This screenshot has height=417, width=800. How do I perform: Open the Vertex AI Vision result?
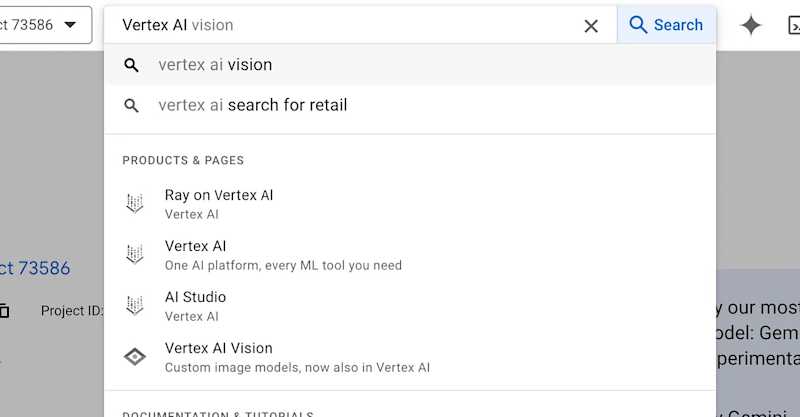[410, 357]
